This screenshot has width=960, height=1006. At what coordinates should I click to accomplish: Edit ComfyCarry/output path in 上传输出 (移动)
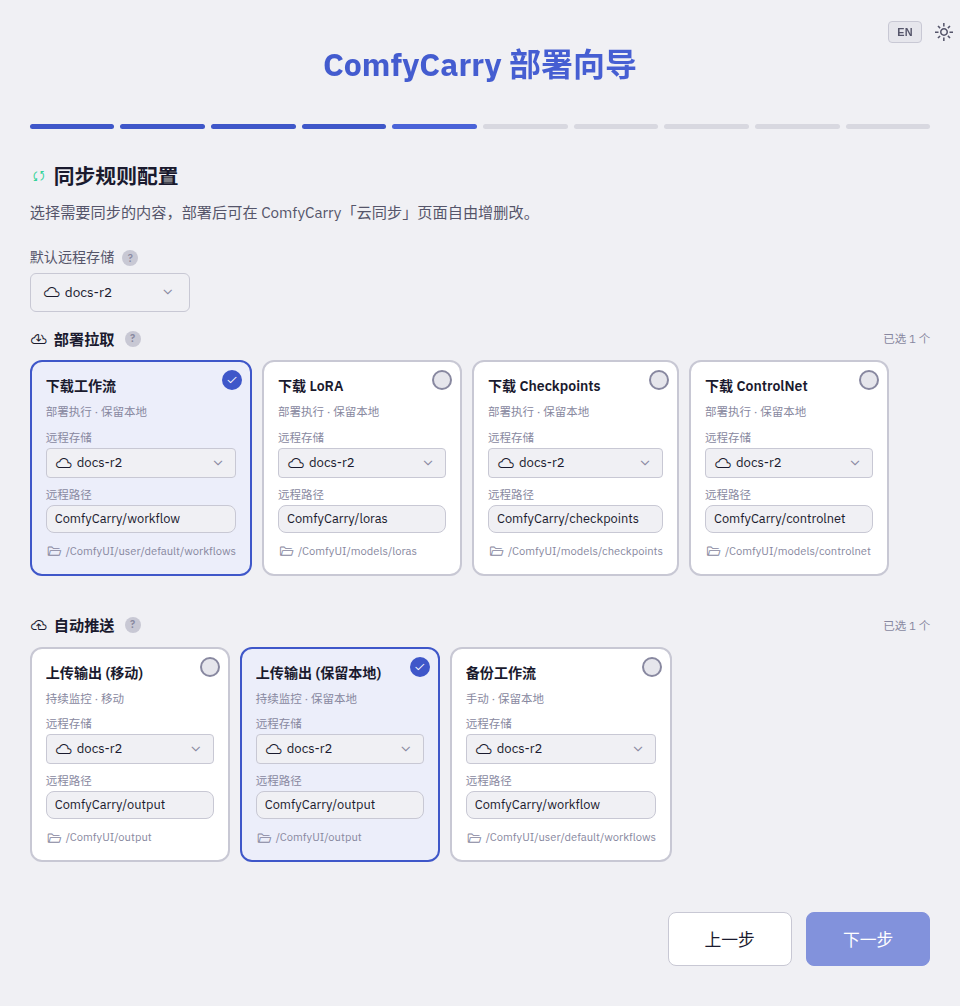[x=130, y=805]
